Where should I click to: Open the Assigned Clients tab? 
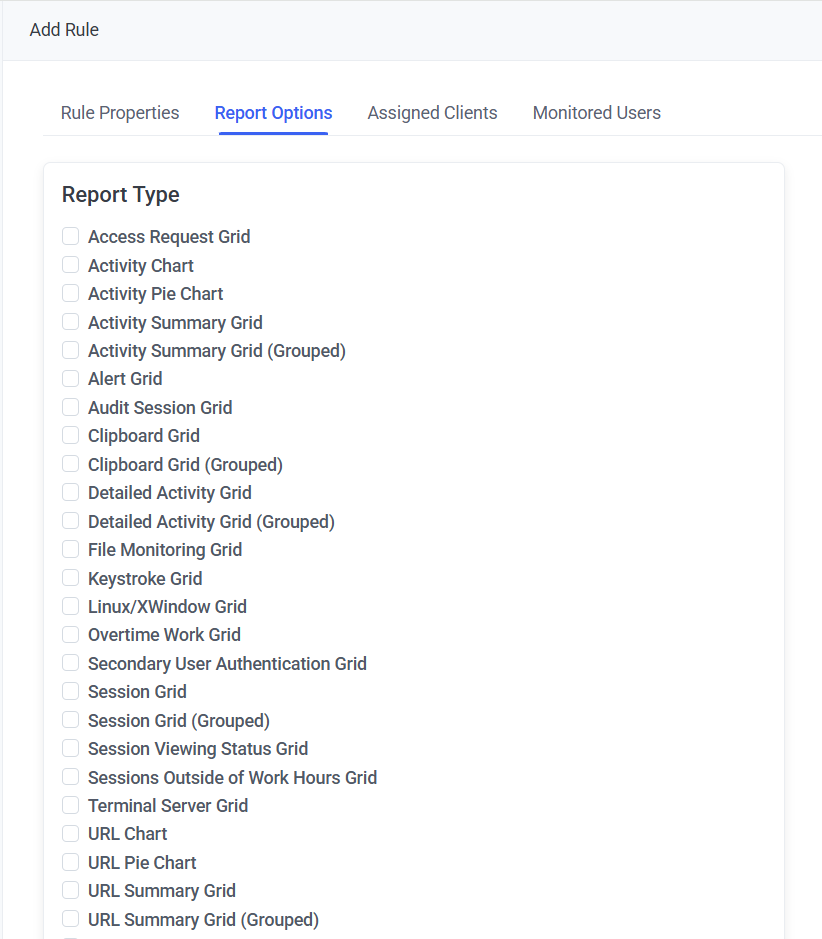coord(432,113)
